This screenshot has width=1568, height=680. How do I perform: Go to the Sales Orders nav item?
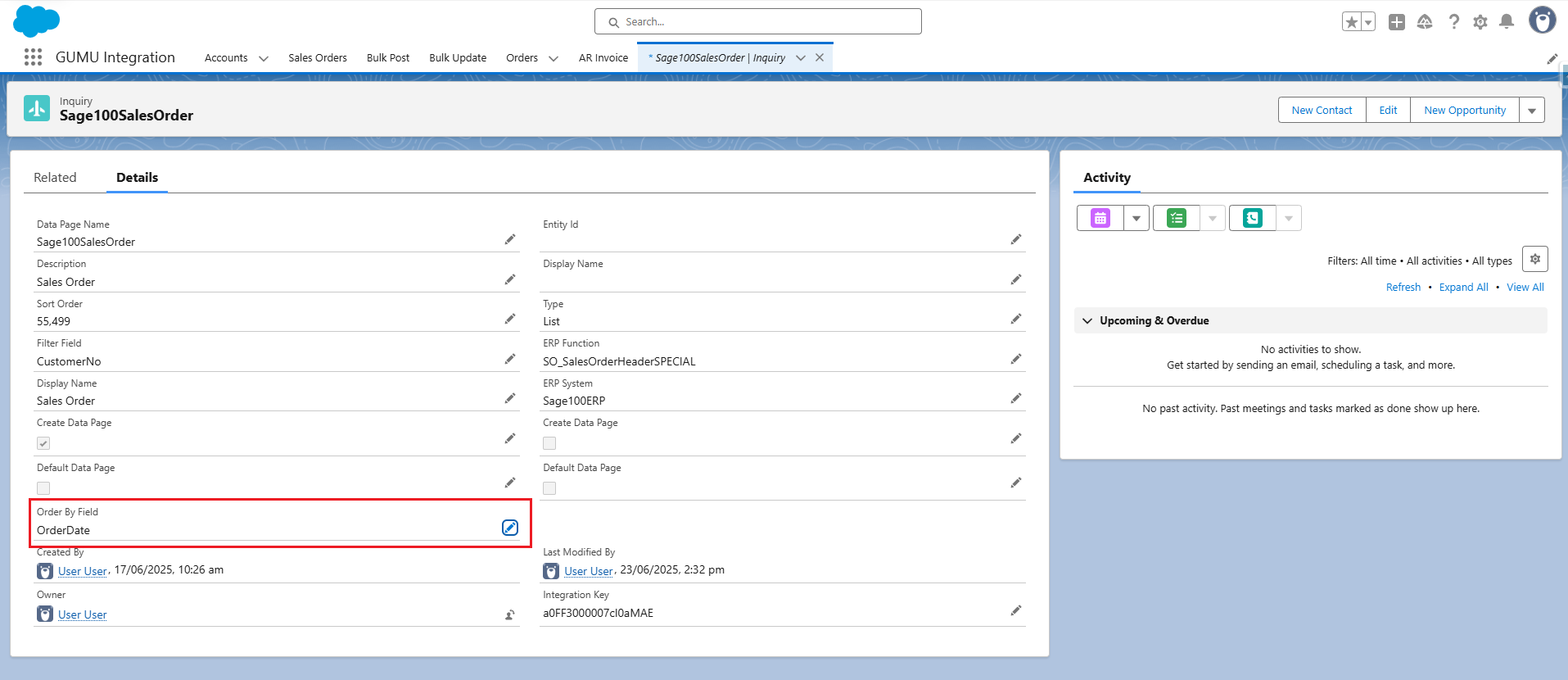(x=318, y=58)
